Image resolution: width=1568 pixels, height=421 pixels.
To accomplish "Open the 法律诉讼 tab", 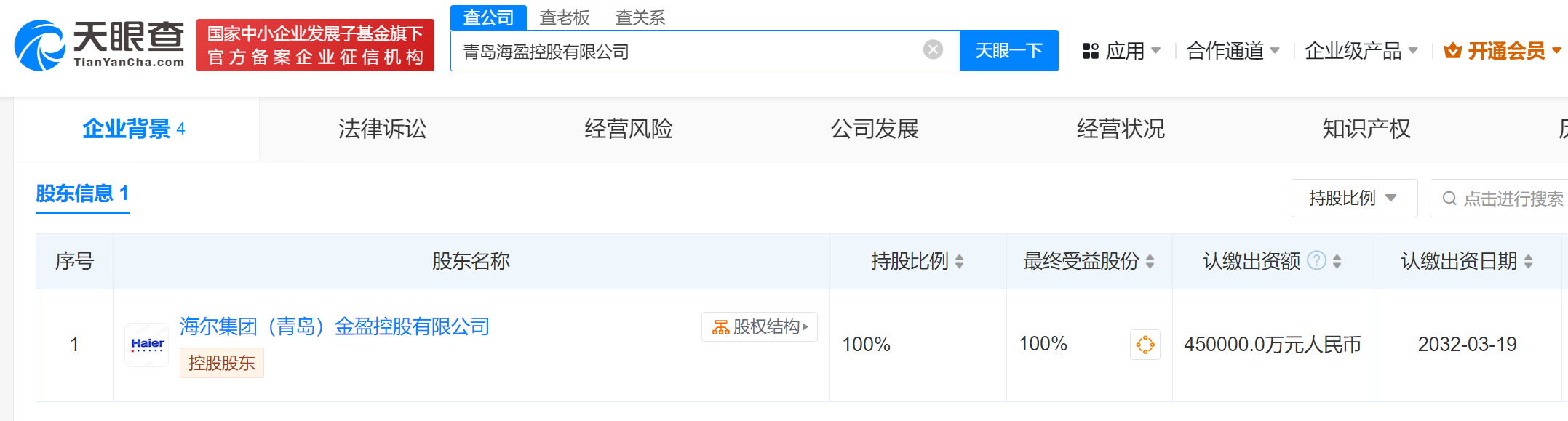I will 382,129.
